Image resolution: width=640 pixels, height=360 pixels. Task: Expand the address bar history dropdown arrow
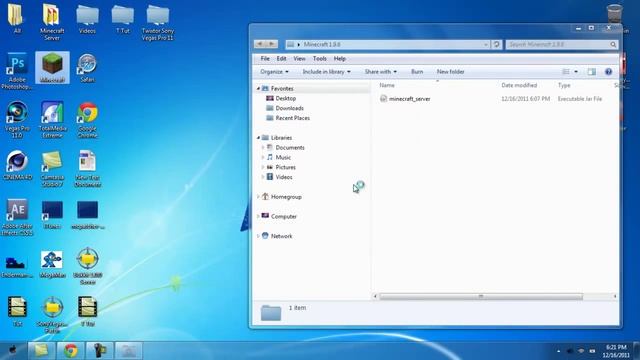[x=486, y=44]
